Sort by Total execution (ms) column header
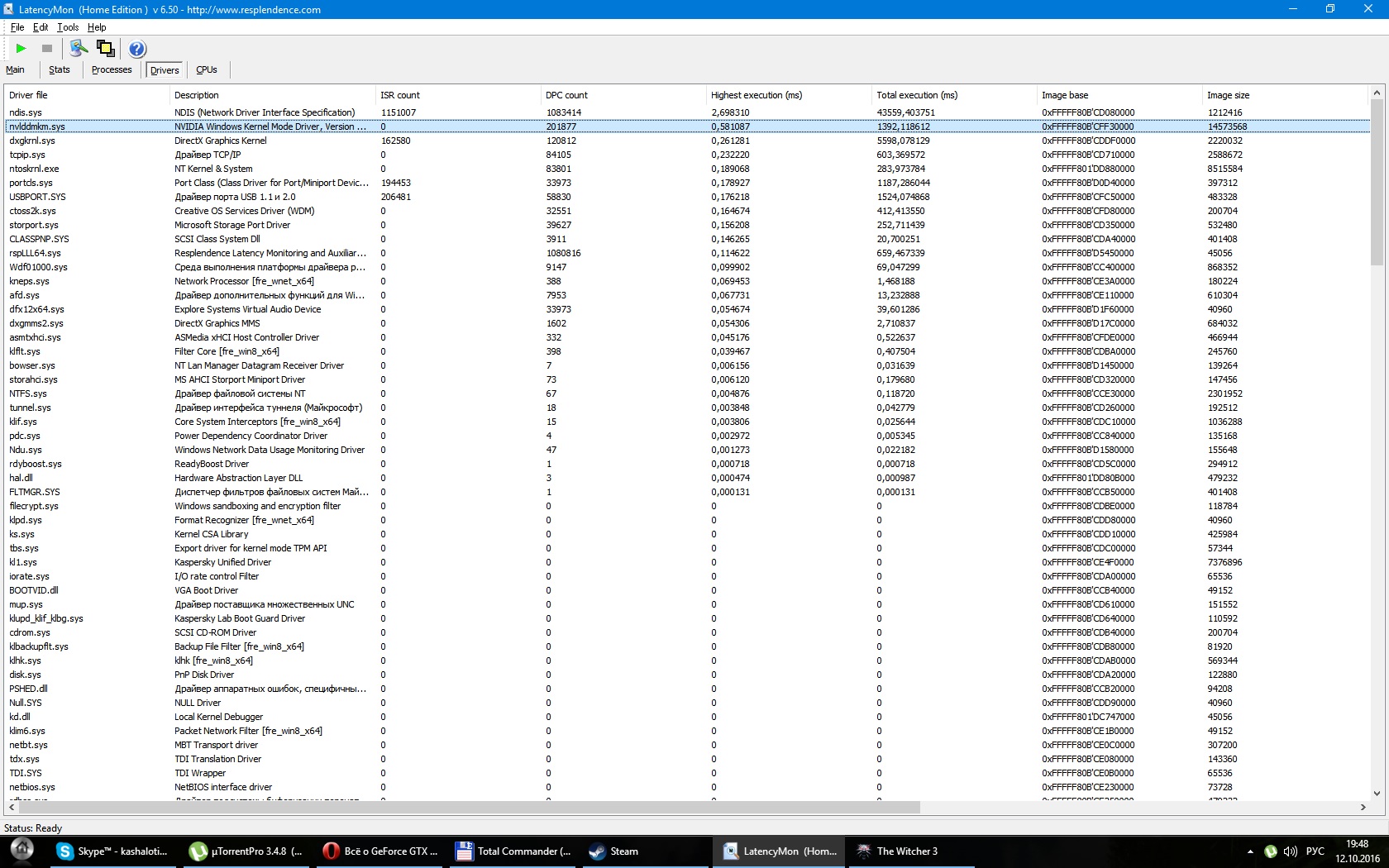Viewport: 1389px width, 868px height. (x=955, y=95)
